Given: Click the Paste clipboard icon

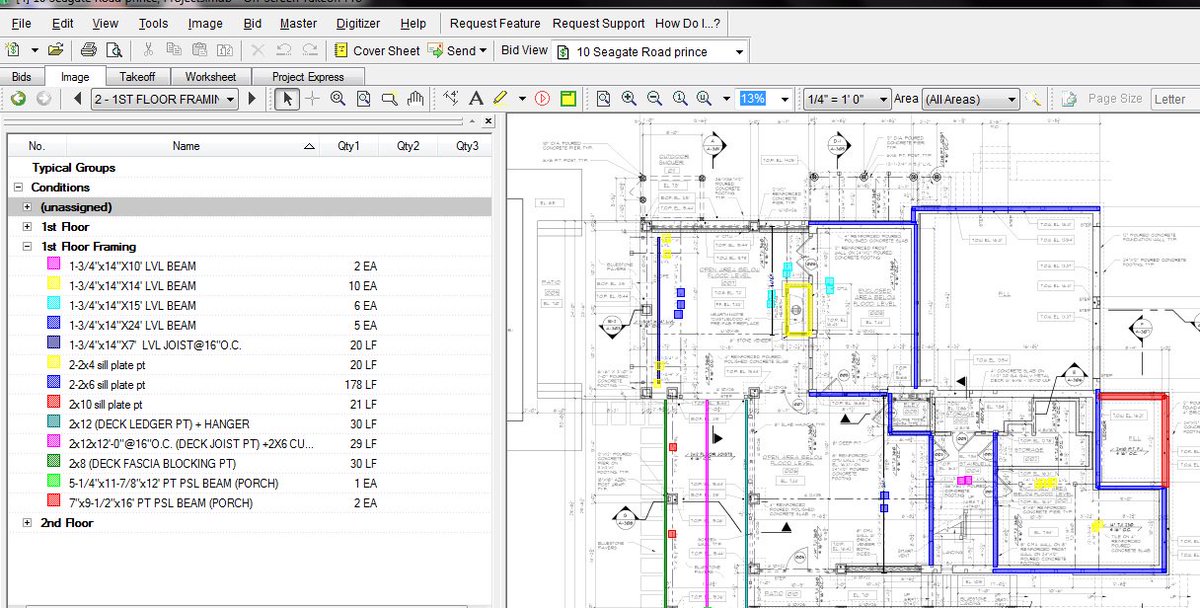Looking at the screenshot, I should point(200,50).
